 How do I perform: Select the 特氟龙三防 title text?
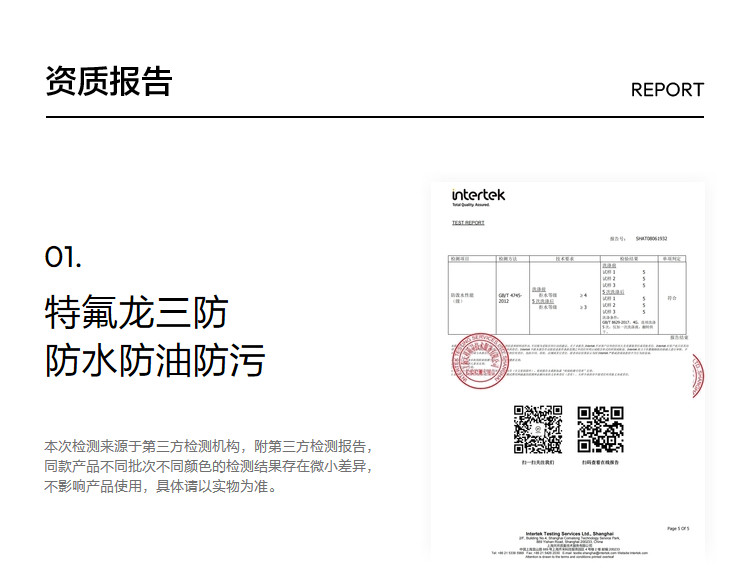tap(136, 313)
